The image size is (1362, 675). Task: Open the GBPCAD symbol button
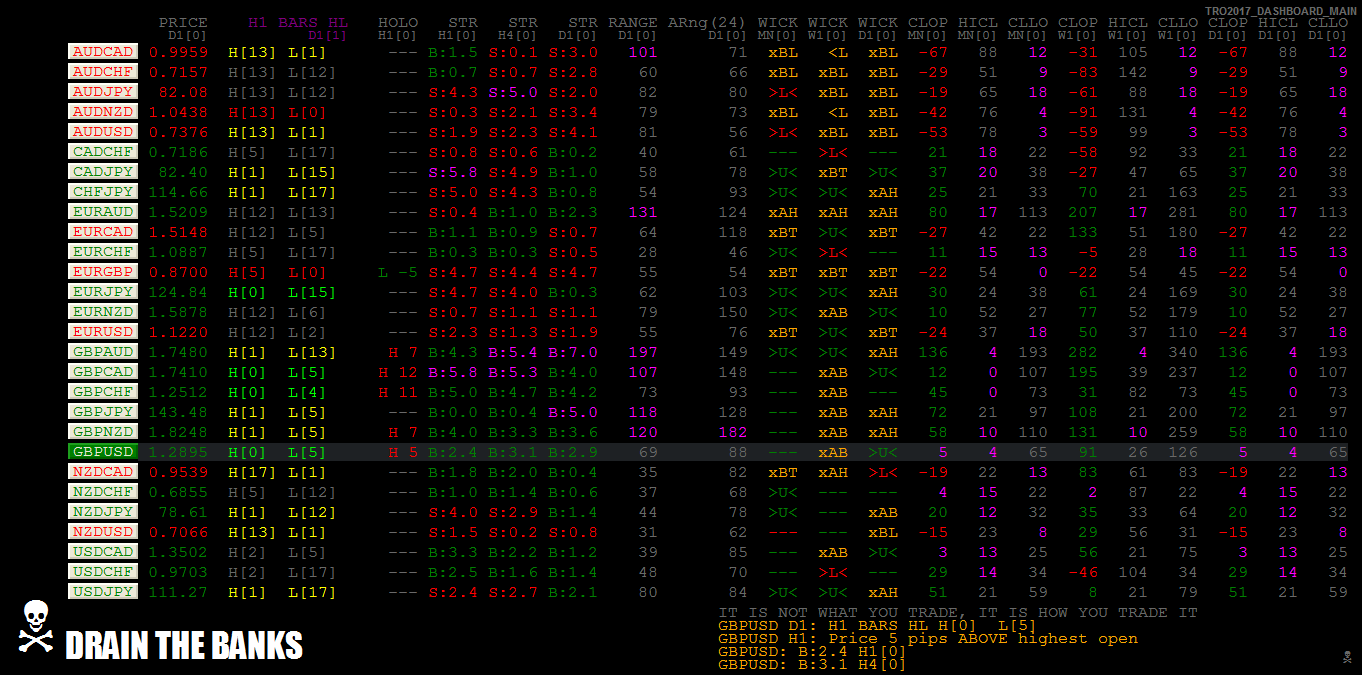click(103, 371)
